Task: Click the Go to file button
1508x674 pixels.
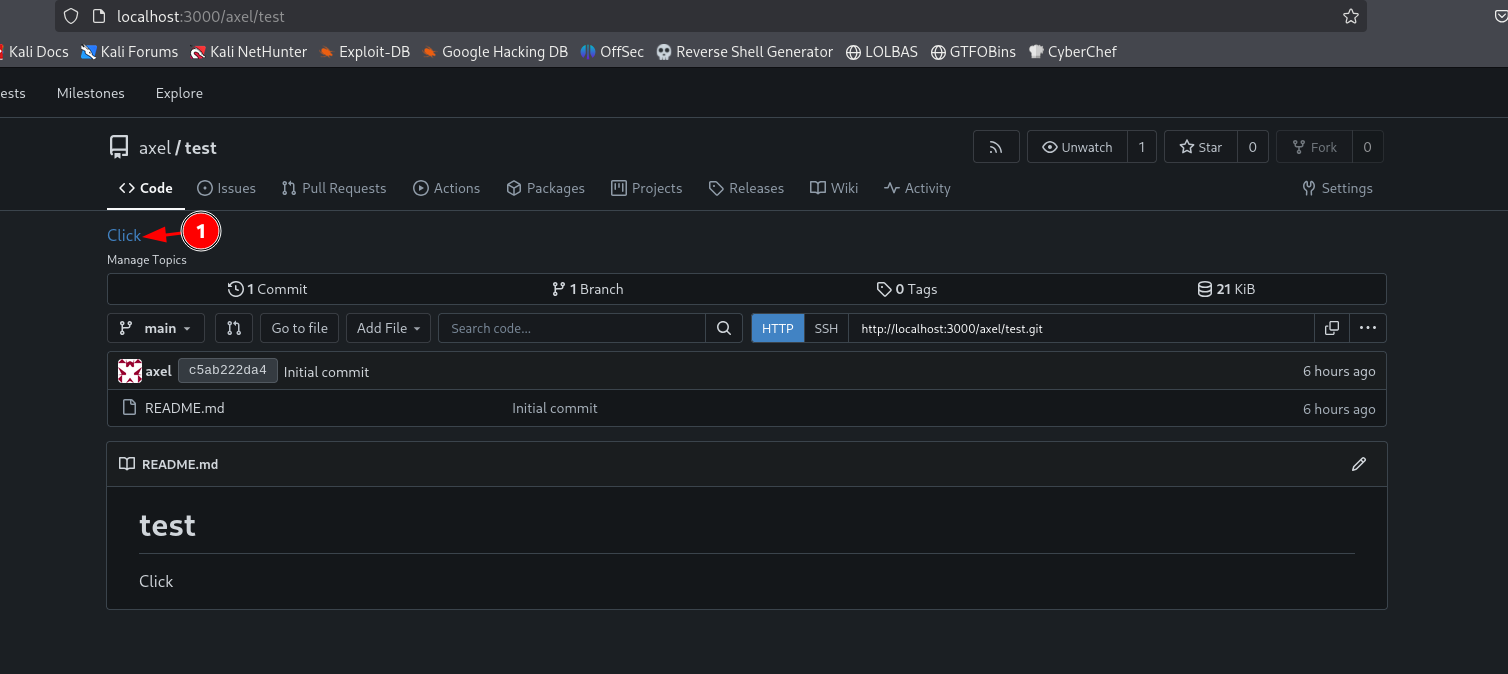Action: pyautogui.click(x=299, y=328)
